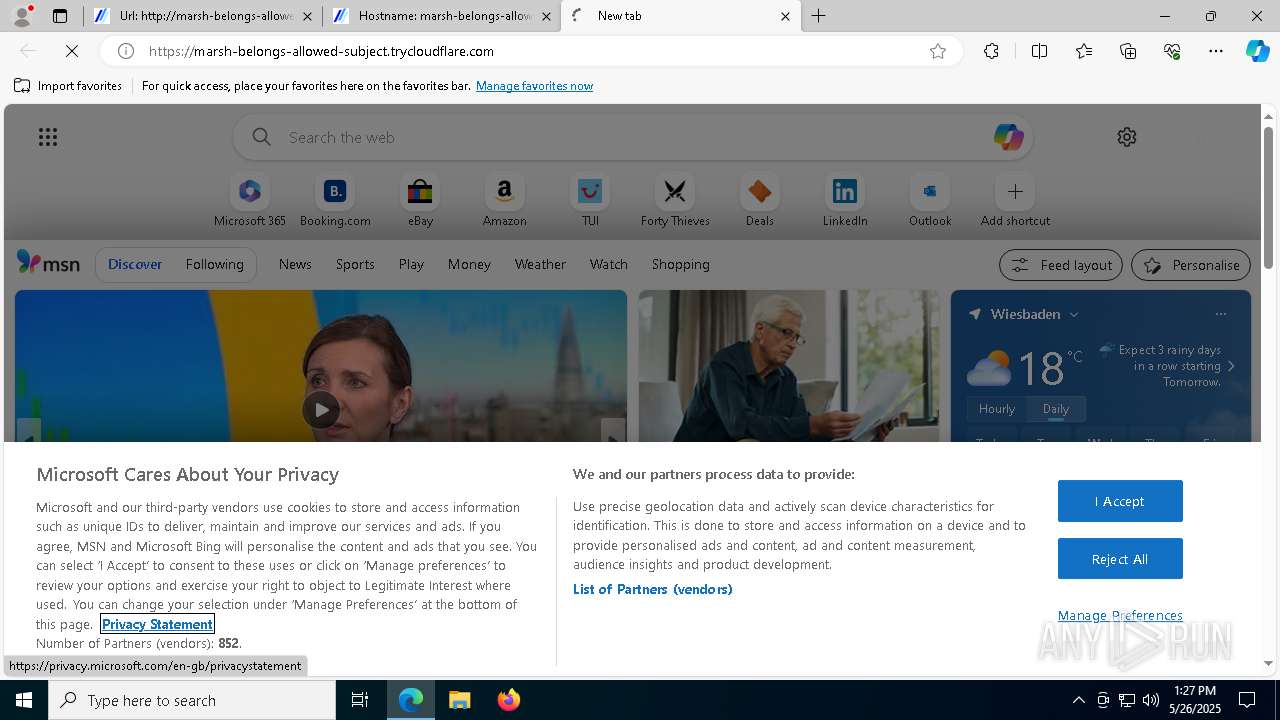Open Settings and more ellipsis menu

point(1216,51)
